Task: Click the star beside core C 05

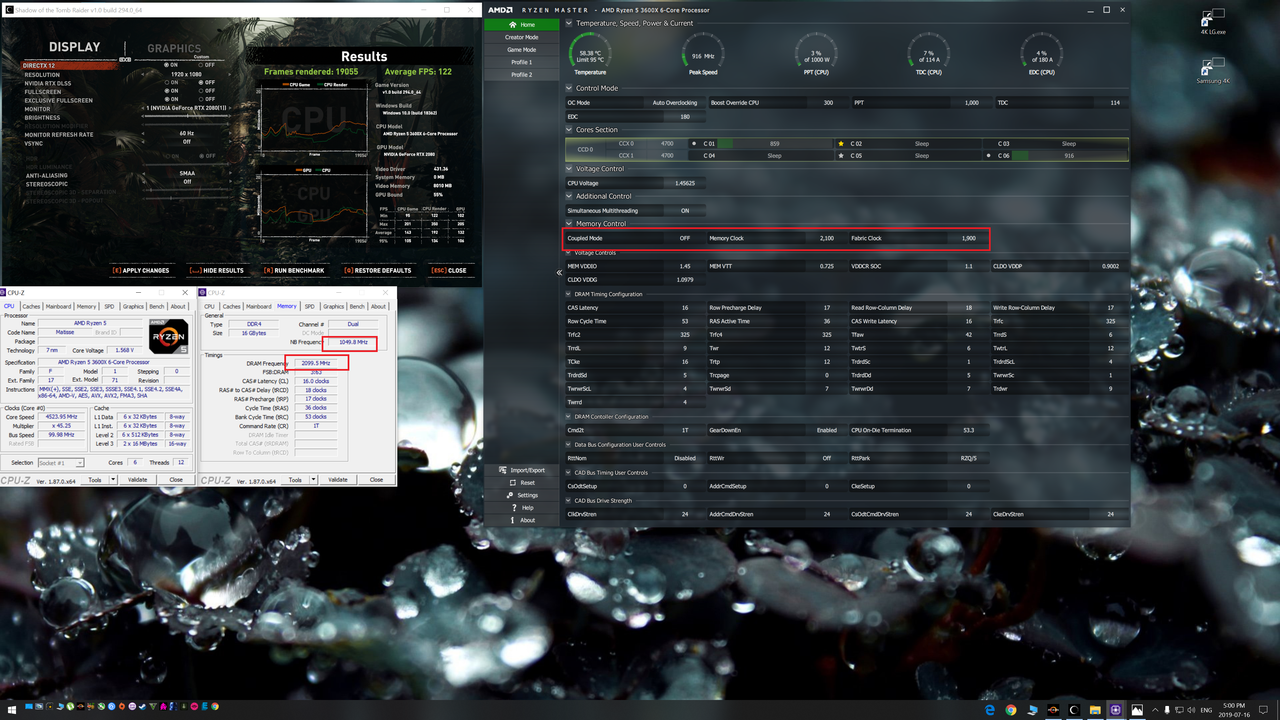Action: [841, 156]
